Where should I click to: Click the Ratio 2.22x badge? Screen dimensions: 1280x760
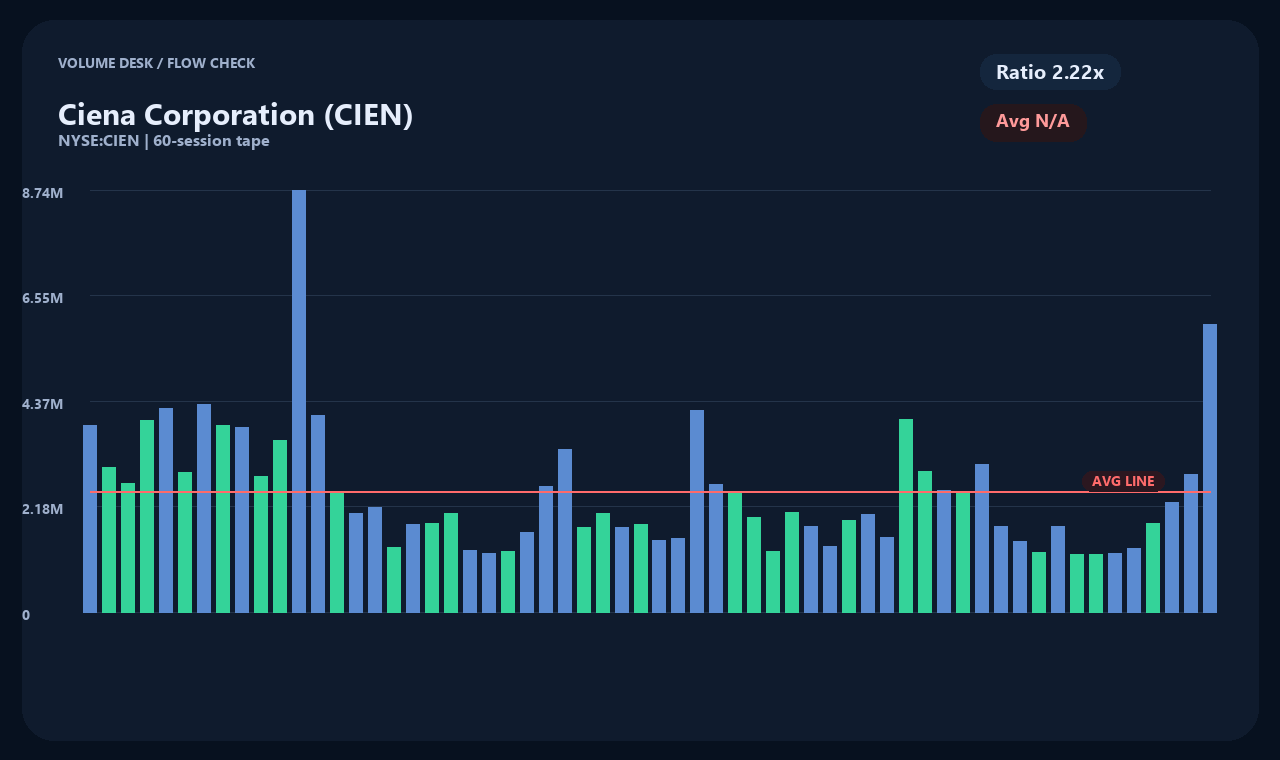1050,72
